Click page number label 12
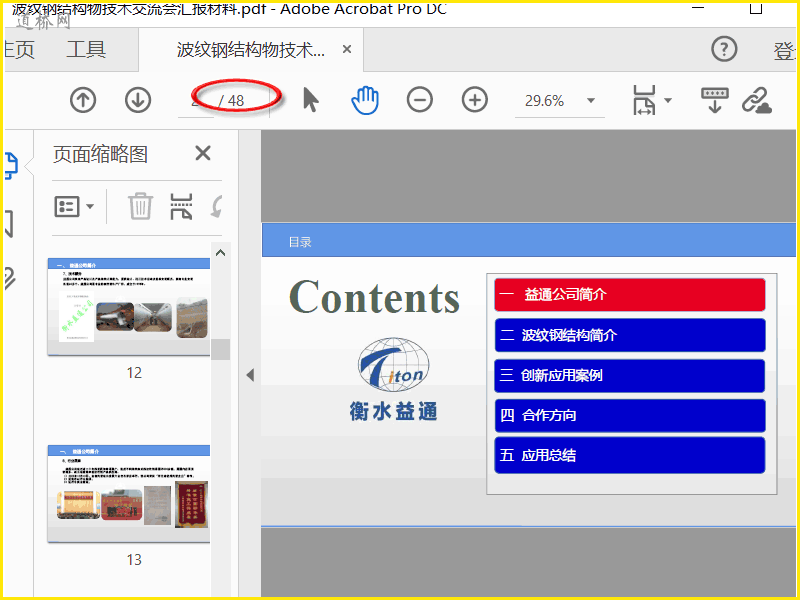 134,373
